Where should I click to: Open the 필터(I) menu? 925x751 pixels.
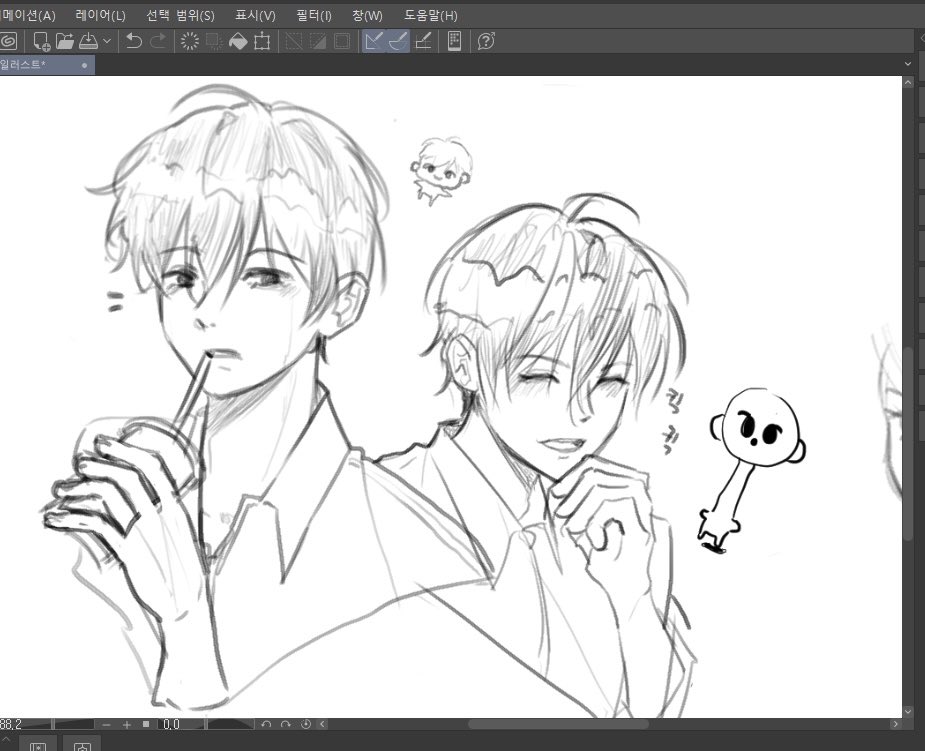pos(313,15)
